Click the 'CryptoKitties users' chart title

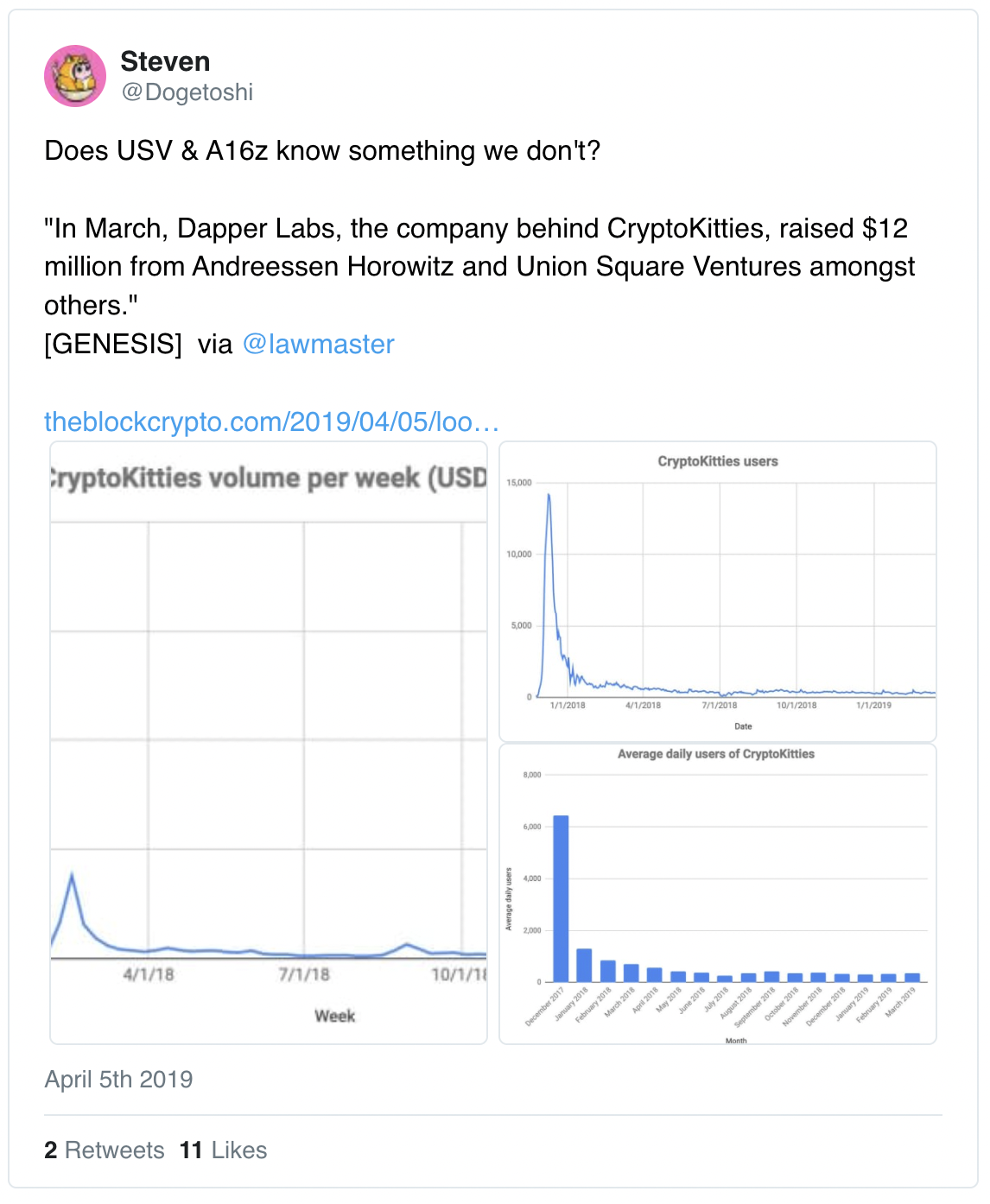[718, 461]
